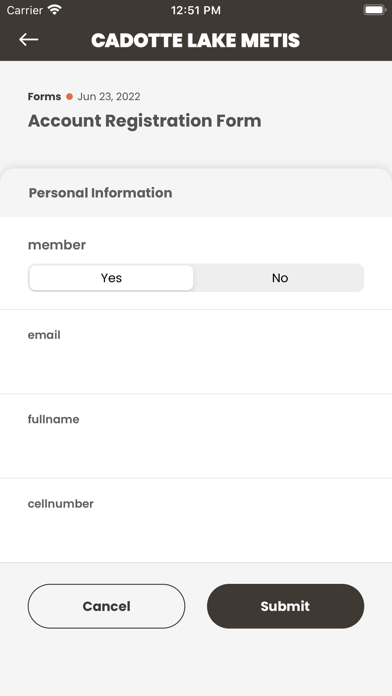Click the Cadotte Lake Metis header title
The width and height of the screenshot is (392, 696).
(x=195, y=40)
